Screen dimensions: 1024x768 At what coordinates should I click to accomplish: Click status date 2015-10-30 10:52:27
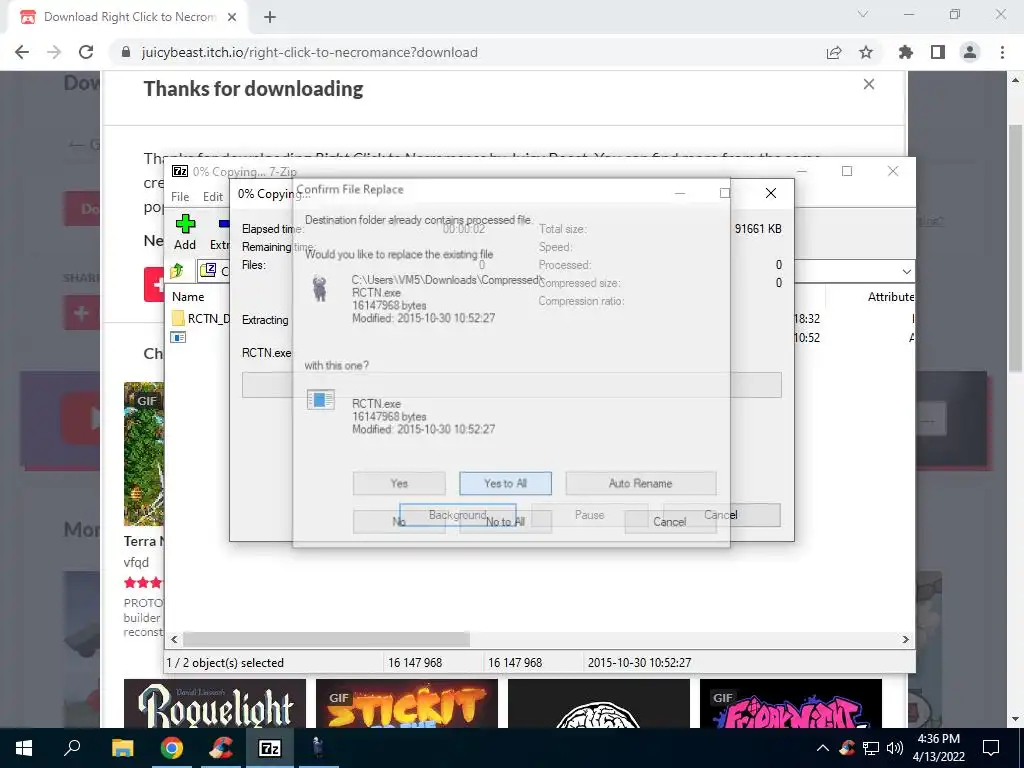(639, 662)
